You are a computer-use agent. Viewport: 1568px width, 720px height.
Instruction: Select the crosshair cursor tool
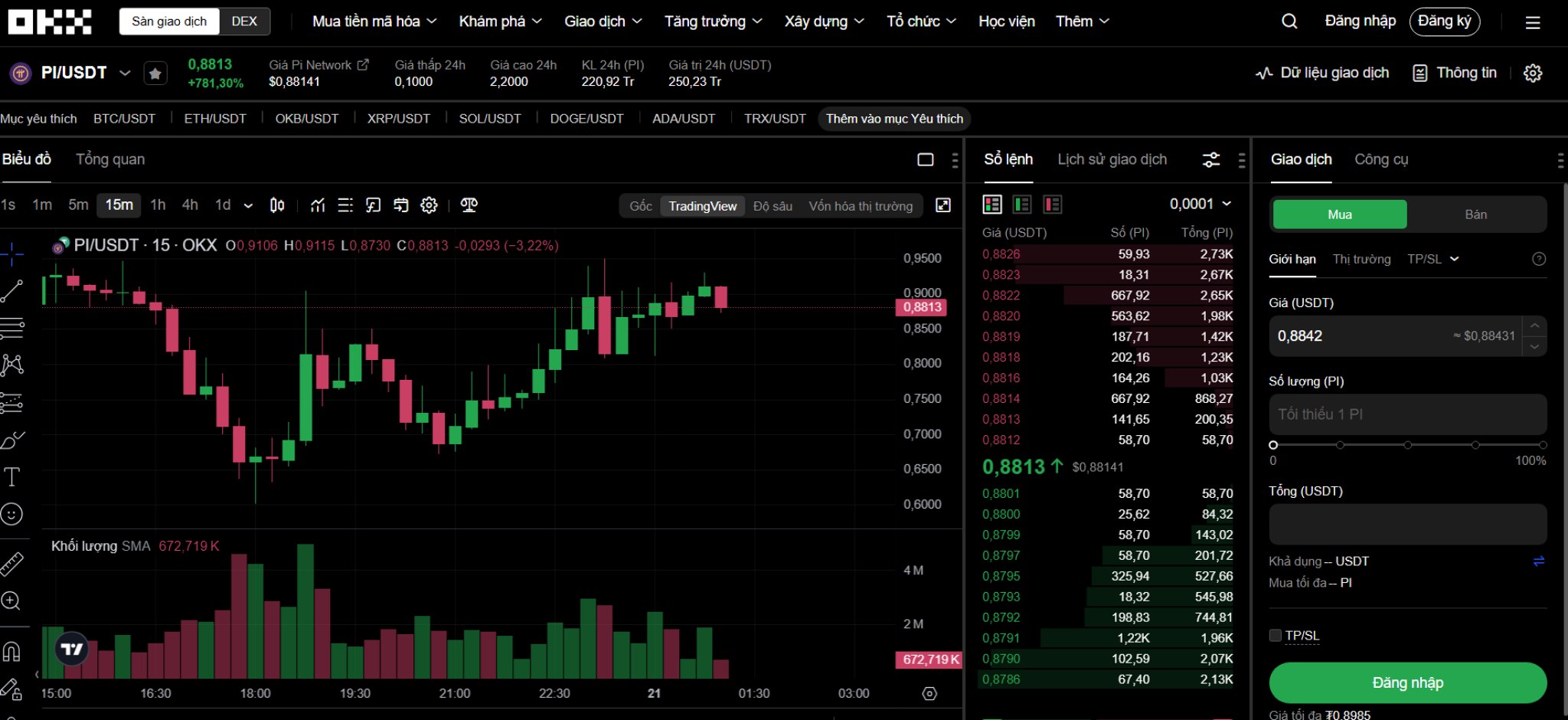[x=11, y=254]
